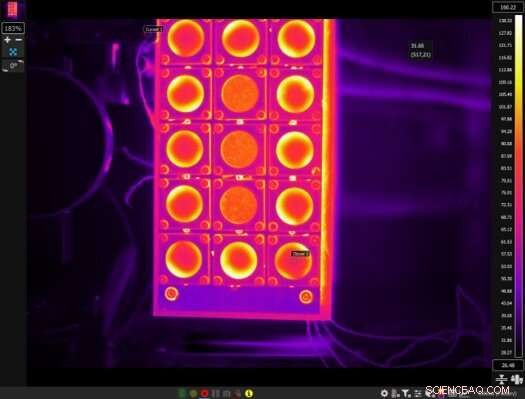Click the palette icon at bottom right corner
The height and width of the screenshot is (399, 525).
(517, 379)
